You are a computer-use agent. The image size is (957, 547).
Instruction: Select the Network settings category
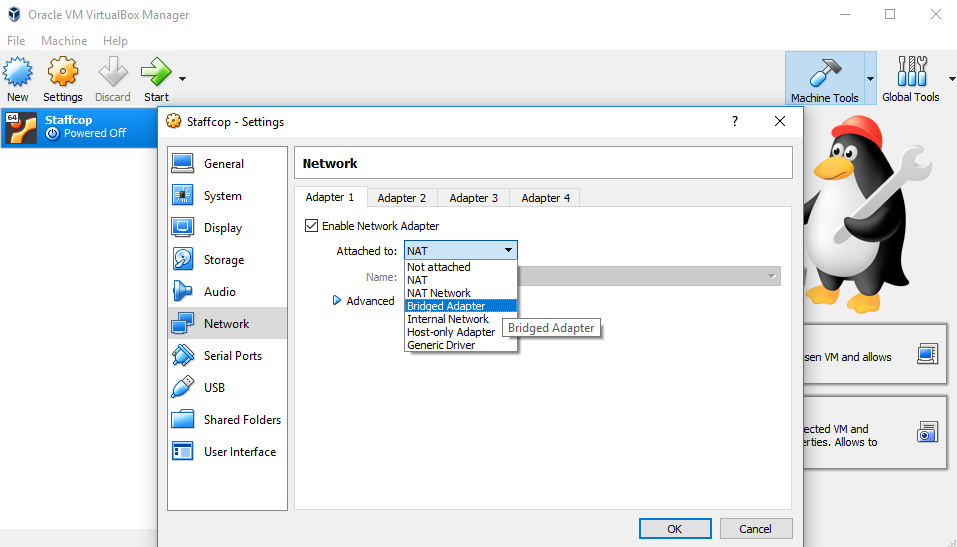pyautogui.click(x=227, y=324)
